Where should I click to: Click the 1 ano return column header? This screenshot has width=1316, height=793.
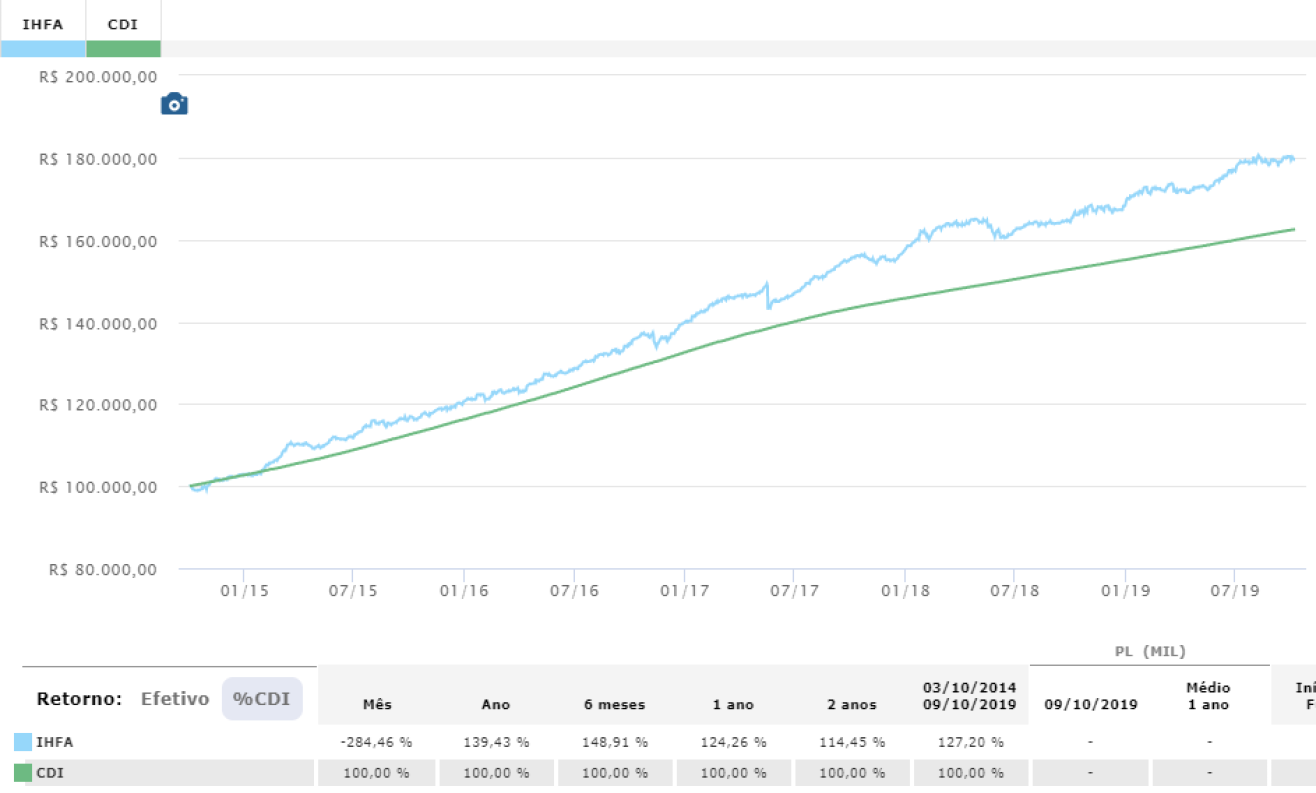[733, 704]
